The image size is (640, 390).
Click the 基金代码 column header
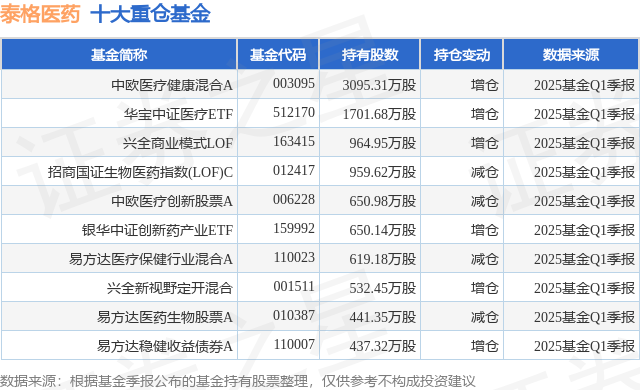coord(278,55)
